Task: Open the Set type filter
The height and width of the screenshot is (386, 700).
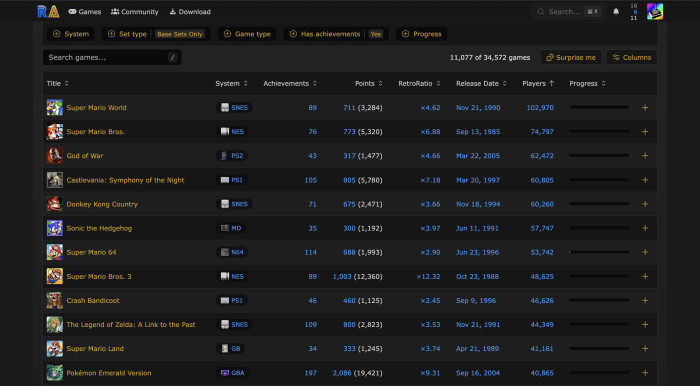Action: coord(156,34)
